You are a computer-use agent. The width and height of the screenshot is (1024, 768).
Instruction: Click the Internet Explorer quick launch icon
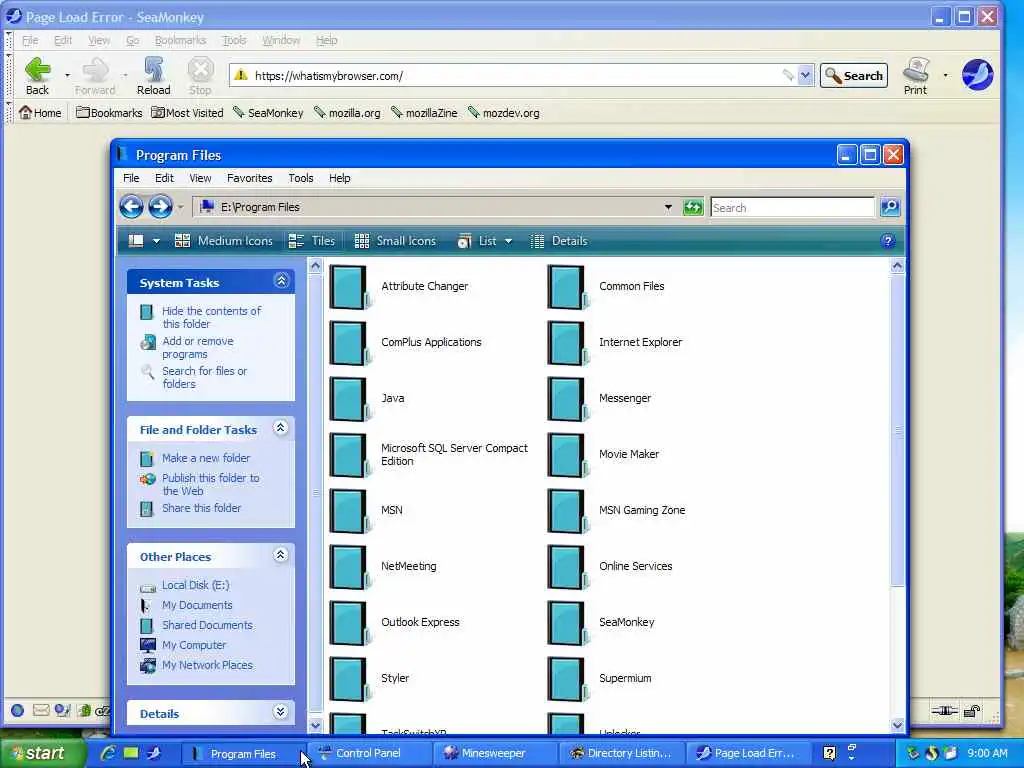coord(108,753)
